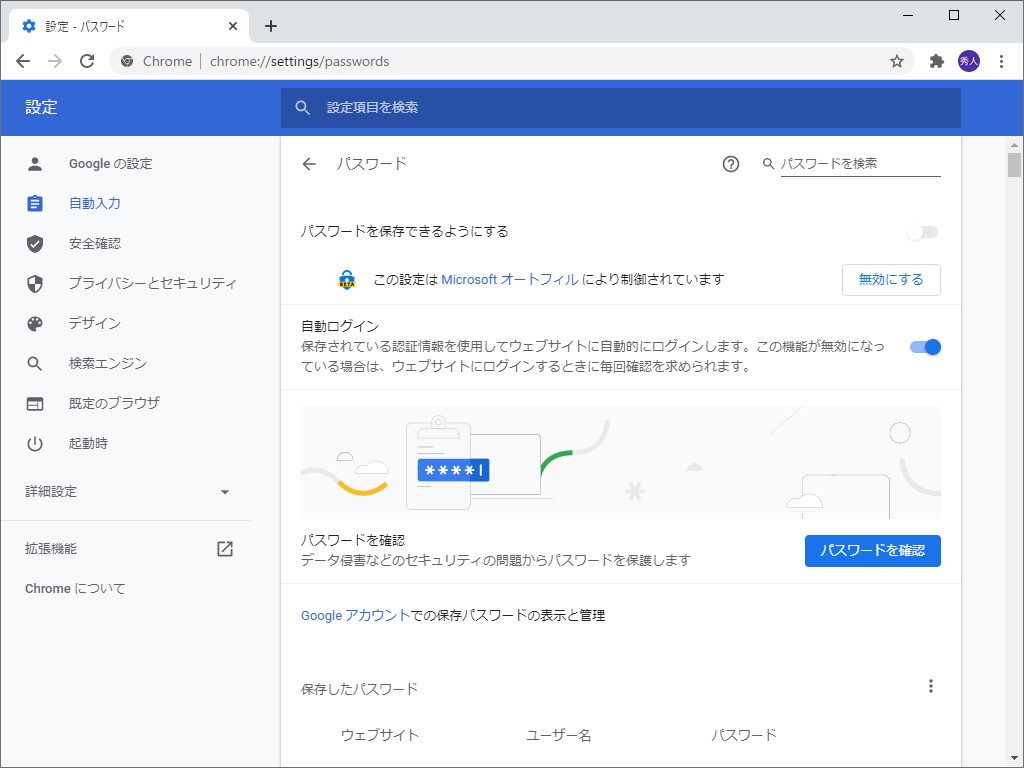Image resolution: width=1024 pixels, height=768 pixels.
Task: Click the 無効にする button
Action: (x=891, y=280)
